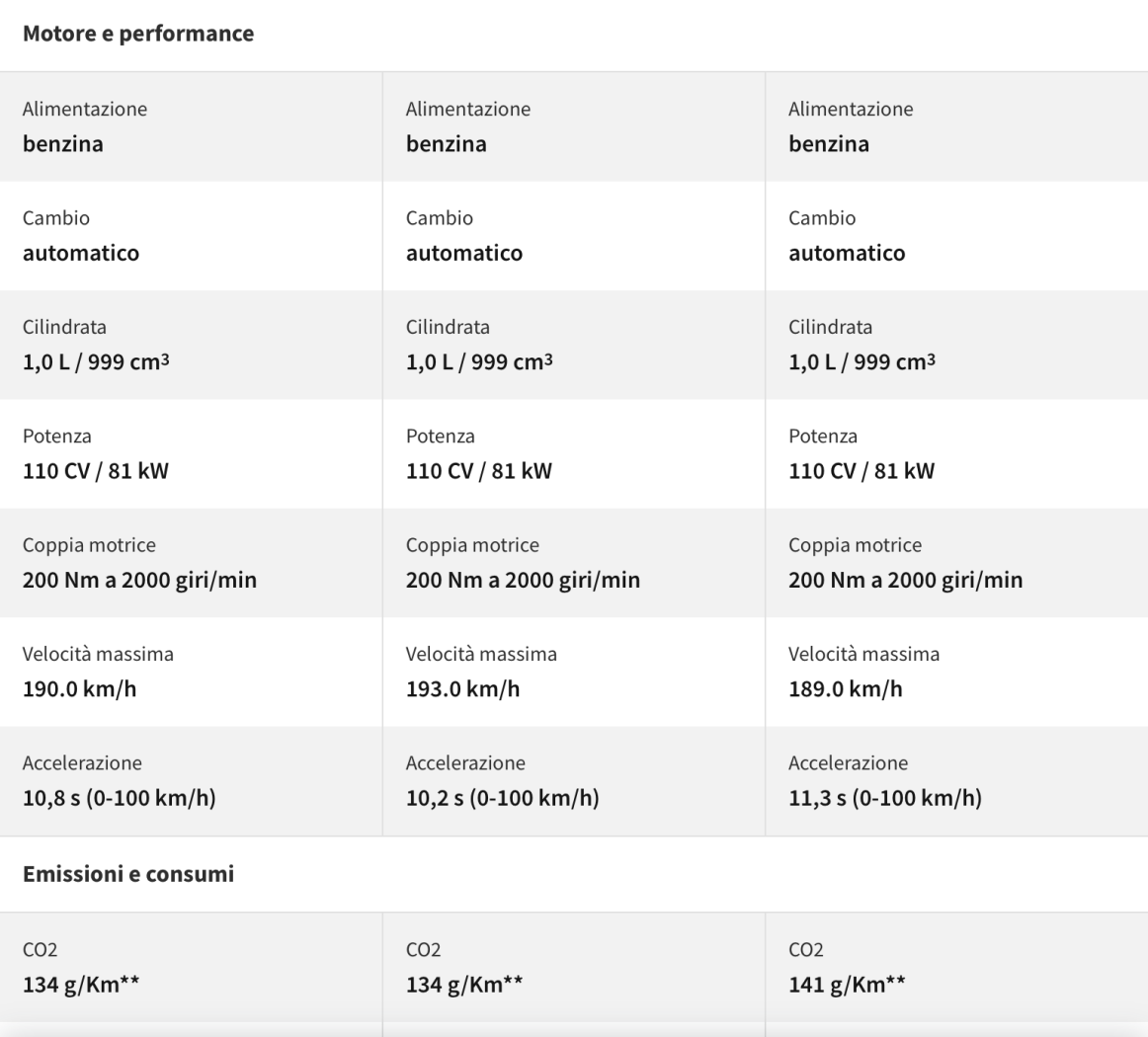Click the 11,3 s acceleration value
This screenshot has height=1037, width=1148.
point(884,798)
